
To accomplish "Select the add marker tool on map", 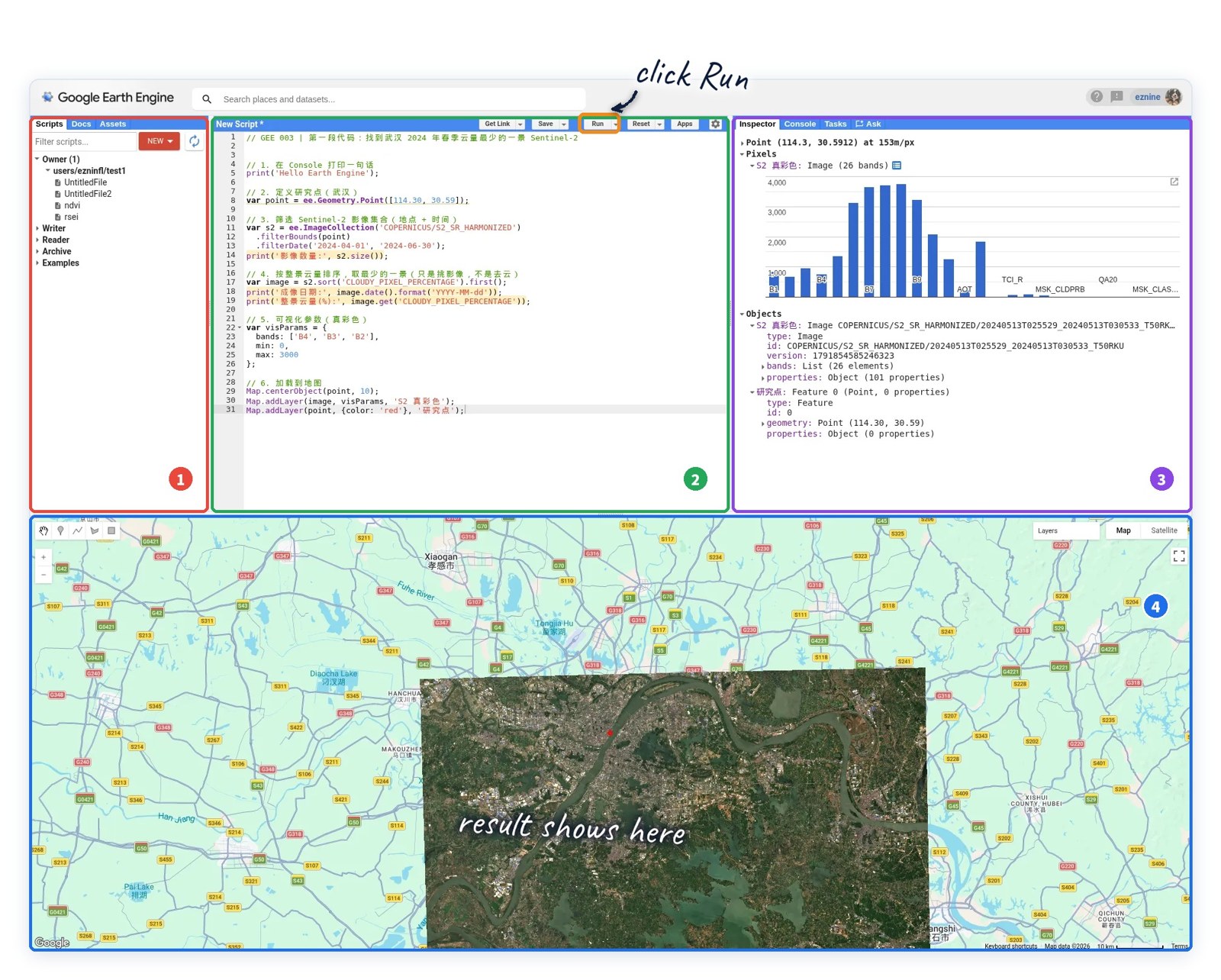I will click(60, 530).
